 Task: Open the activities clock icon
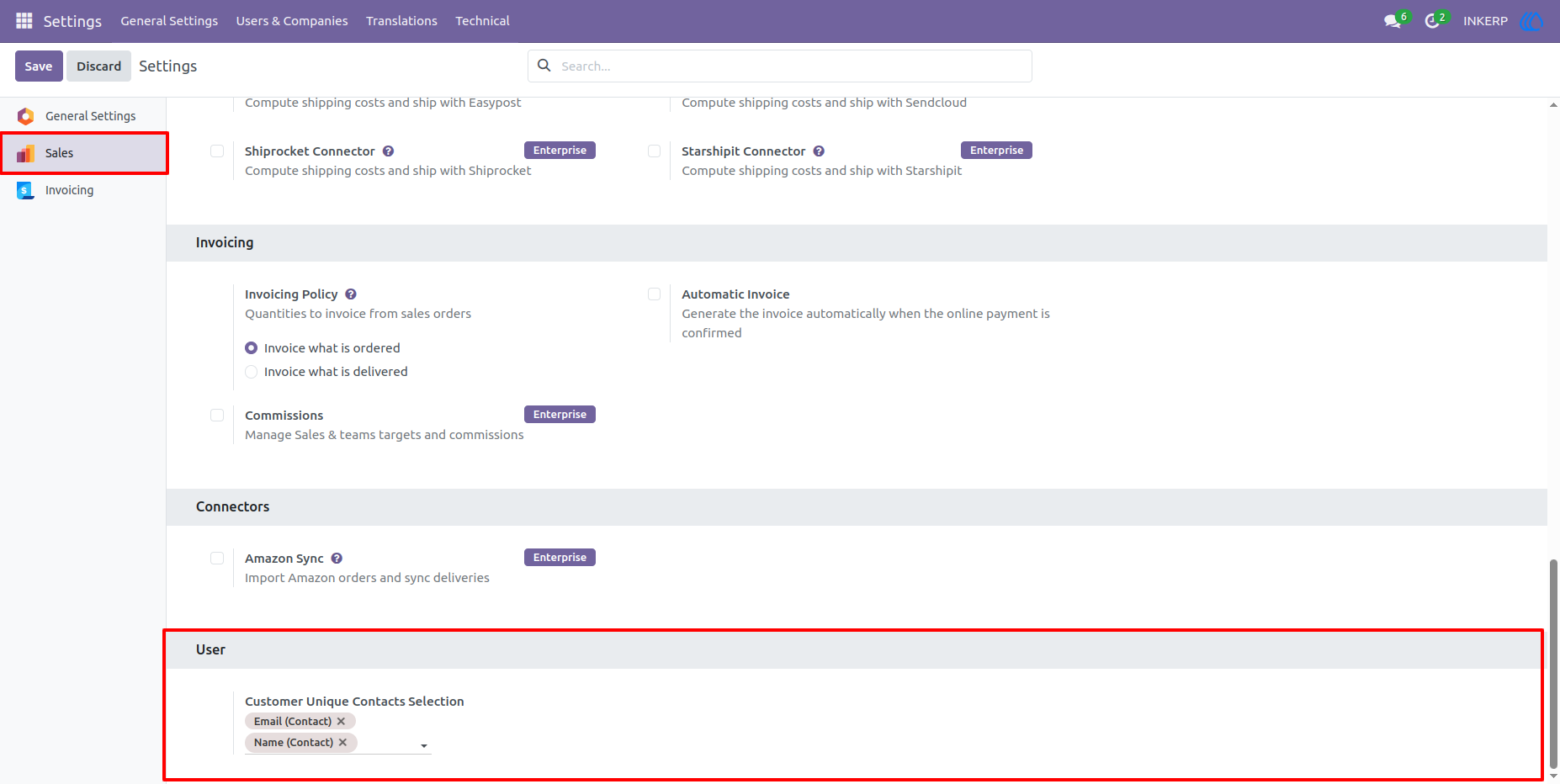1432,21
